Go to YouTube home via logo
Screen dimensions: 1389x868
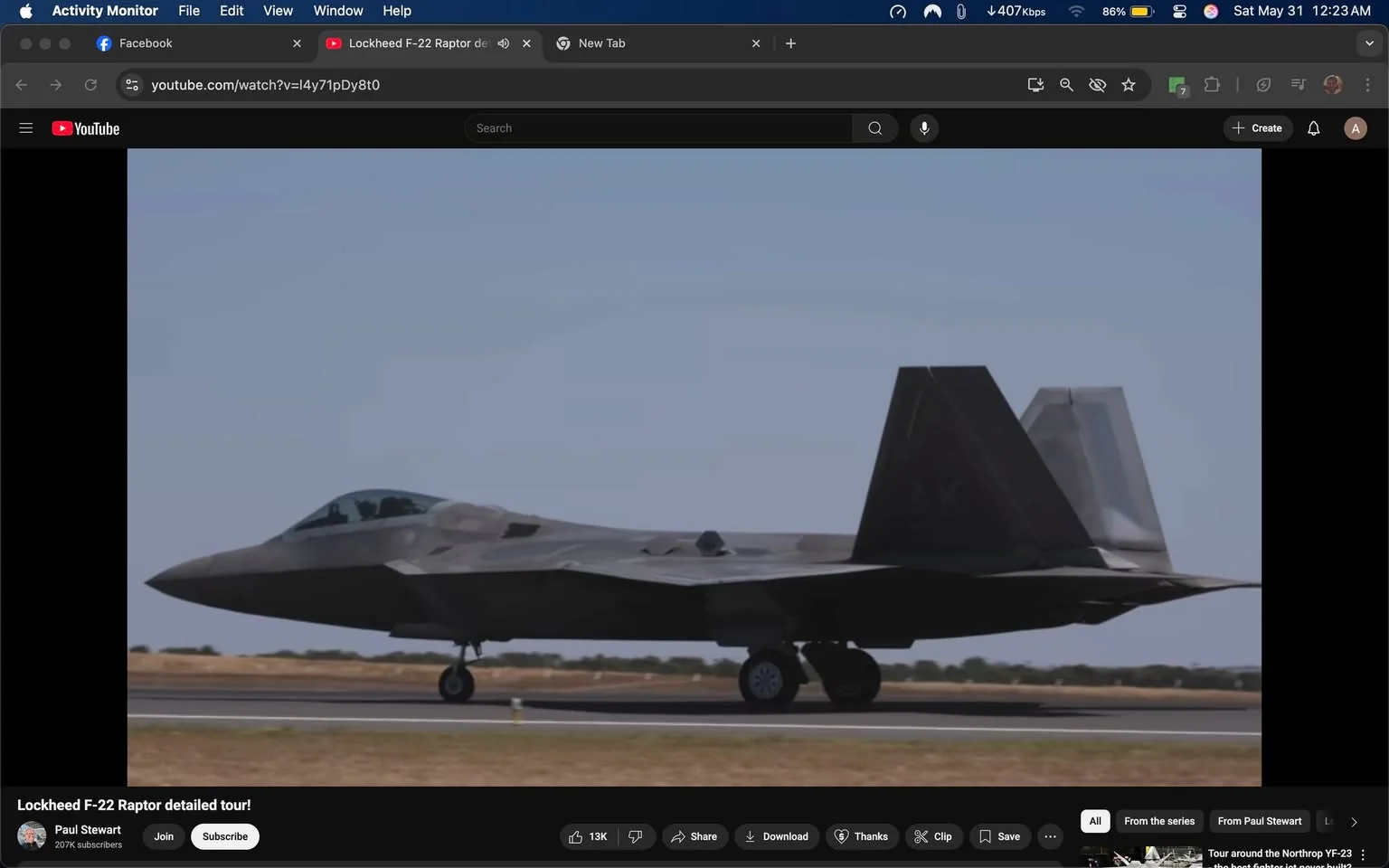tap(86, 128)
